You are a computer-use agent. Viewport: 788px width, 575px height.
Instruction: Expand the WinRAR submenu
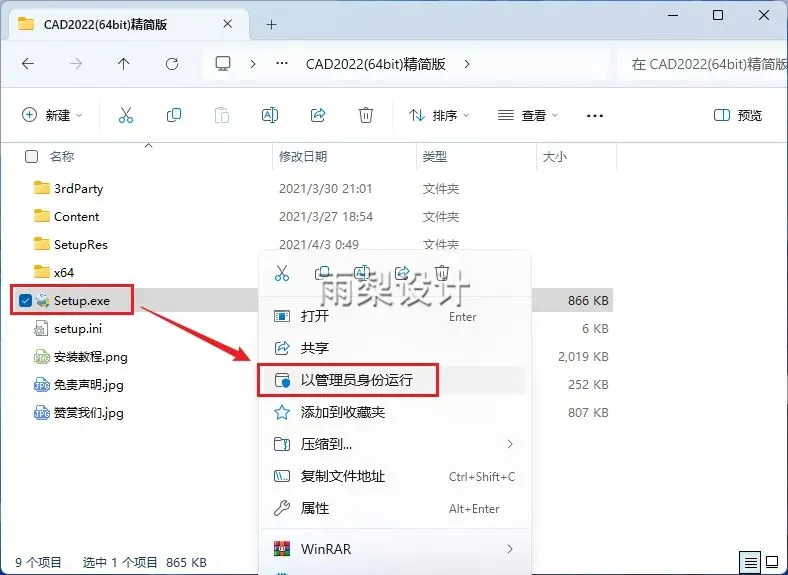click(x=510, y=549)
